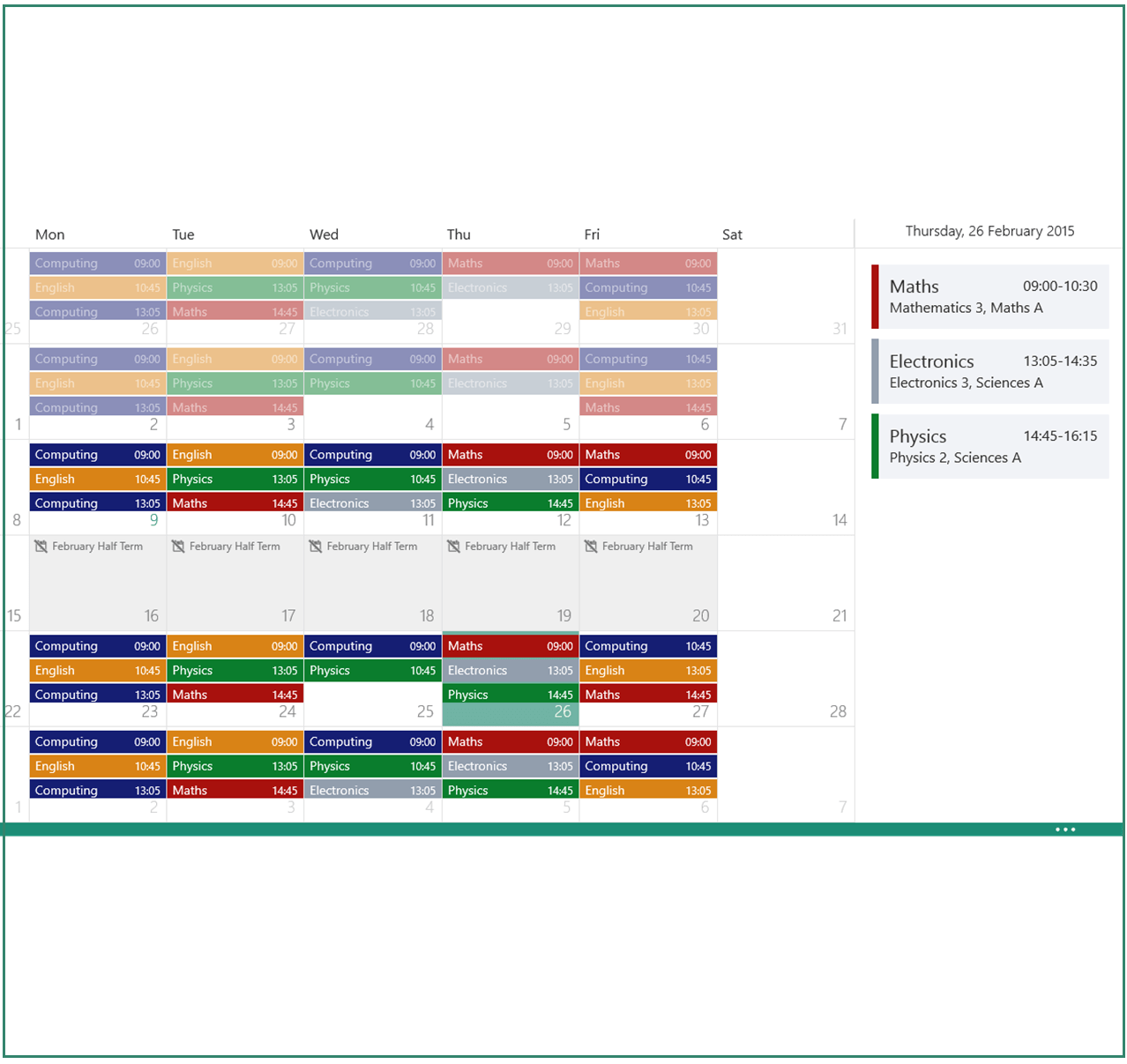
Task: Click the Sat column header
Action: coord(732,234)
